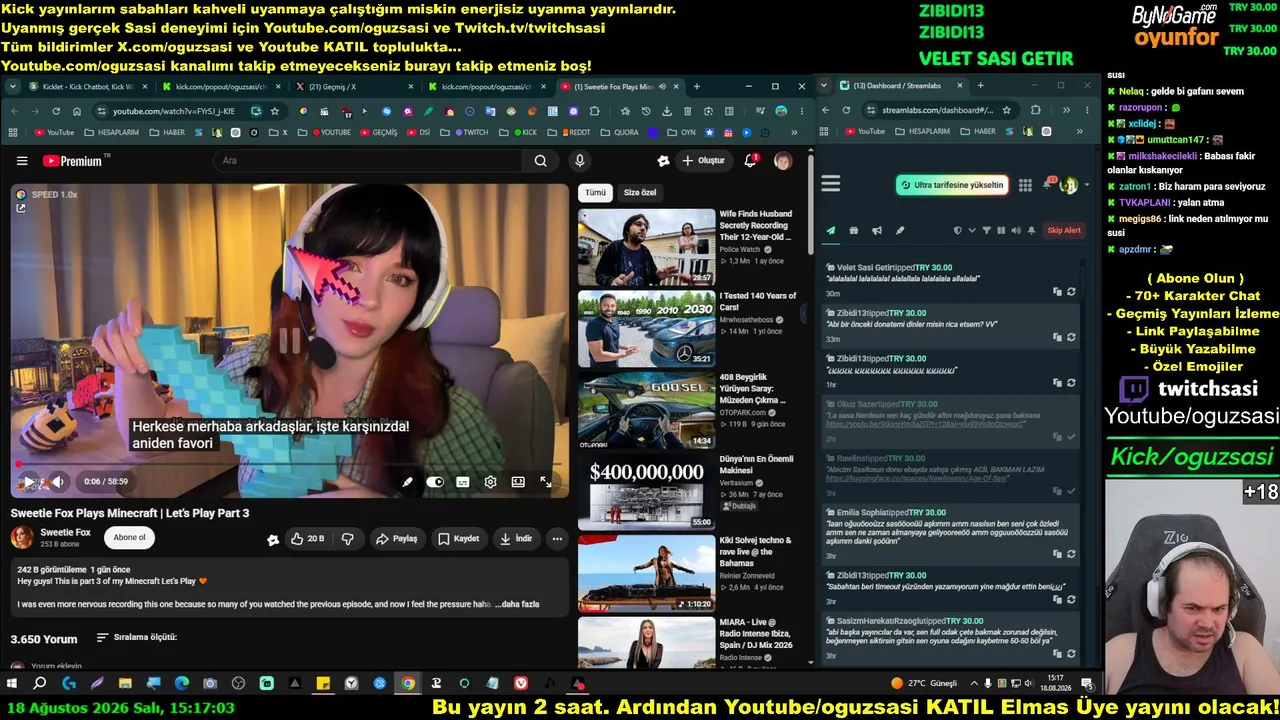Expand the description with daha fazla

click(519, 604)
